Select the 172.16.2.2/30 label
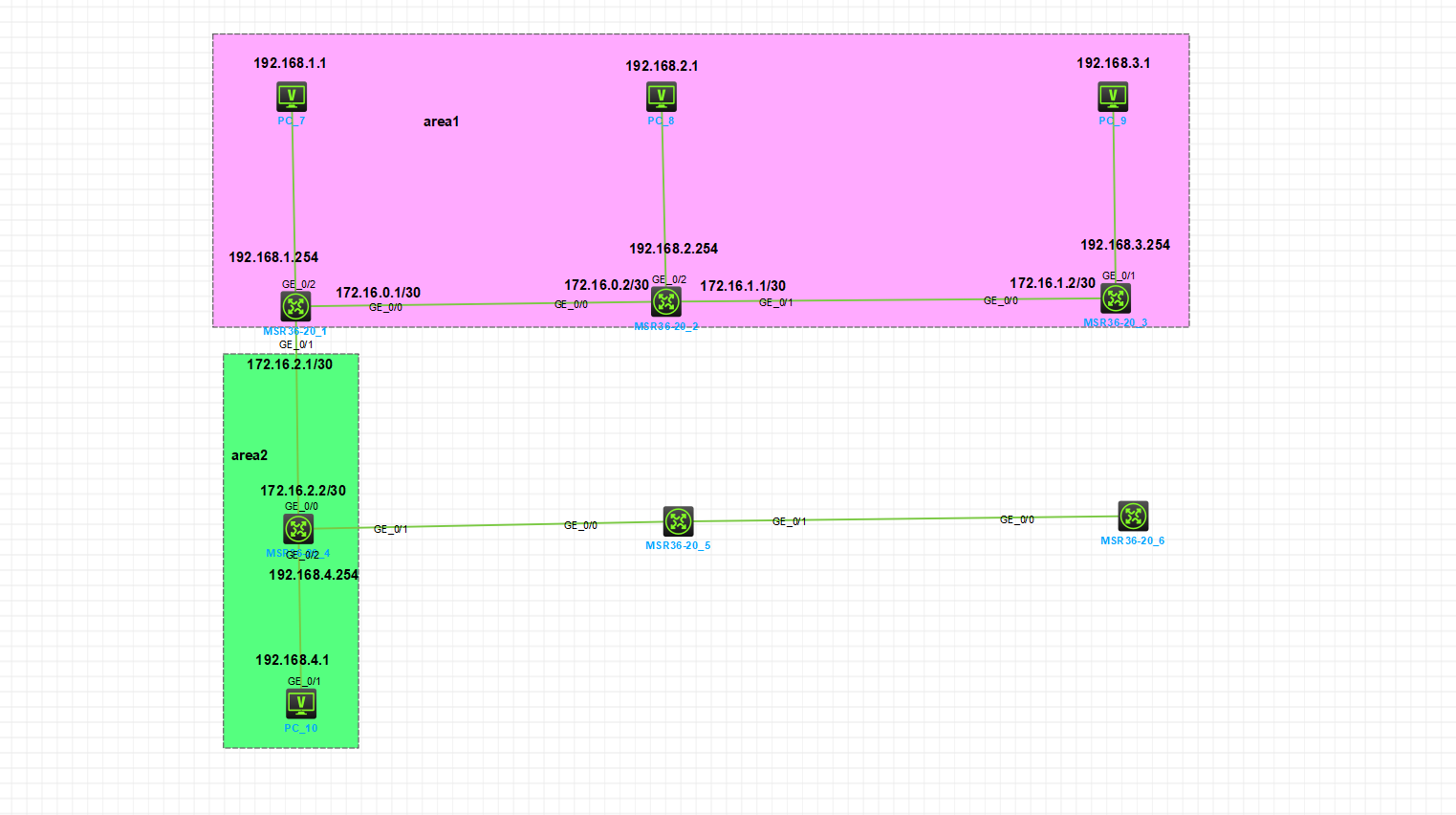 (x=303, y=491)
